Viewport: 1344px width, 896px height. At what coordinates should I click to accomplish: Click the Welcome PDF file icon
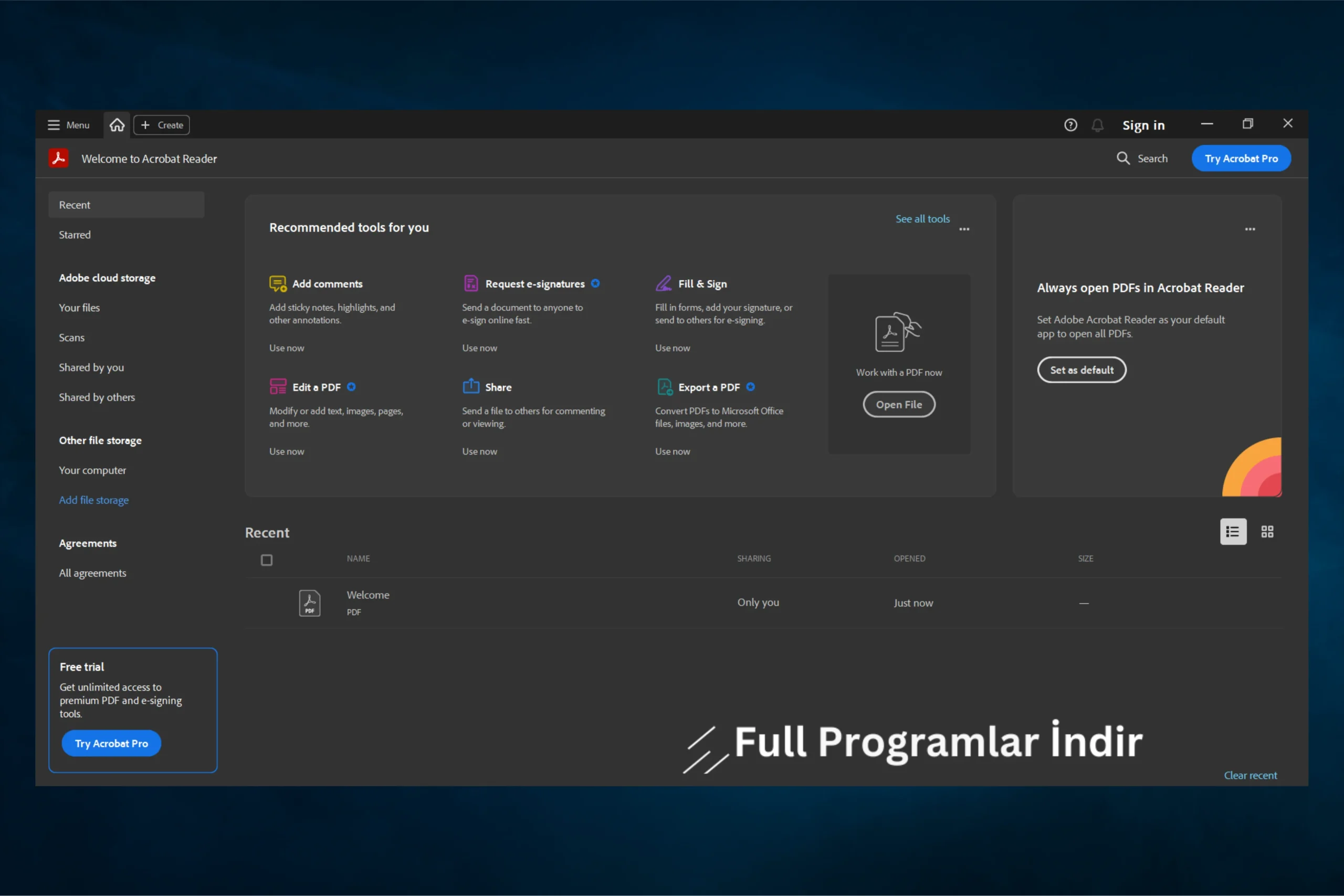click(x=310, y=604)
